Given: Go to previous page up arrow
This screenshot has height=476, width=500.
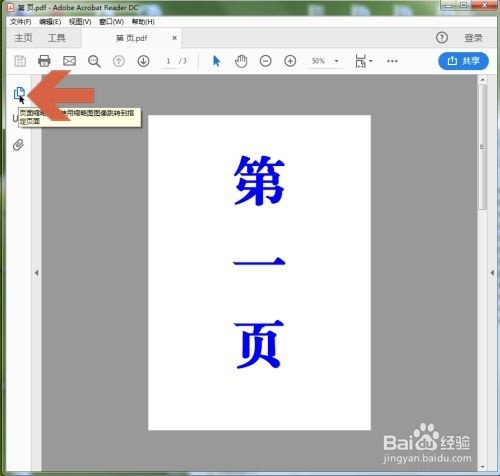Looking at the screenshot, I should (119, 61).
